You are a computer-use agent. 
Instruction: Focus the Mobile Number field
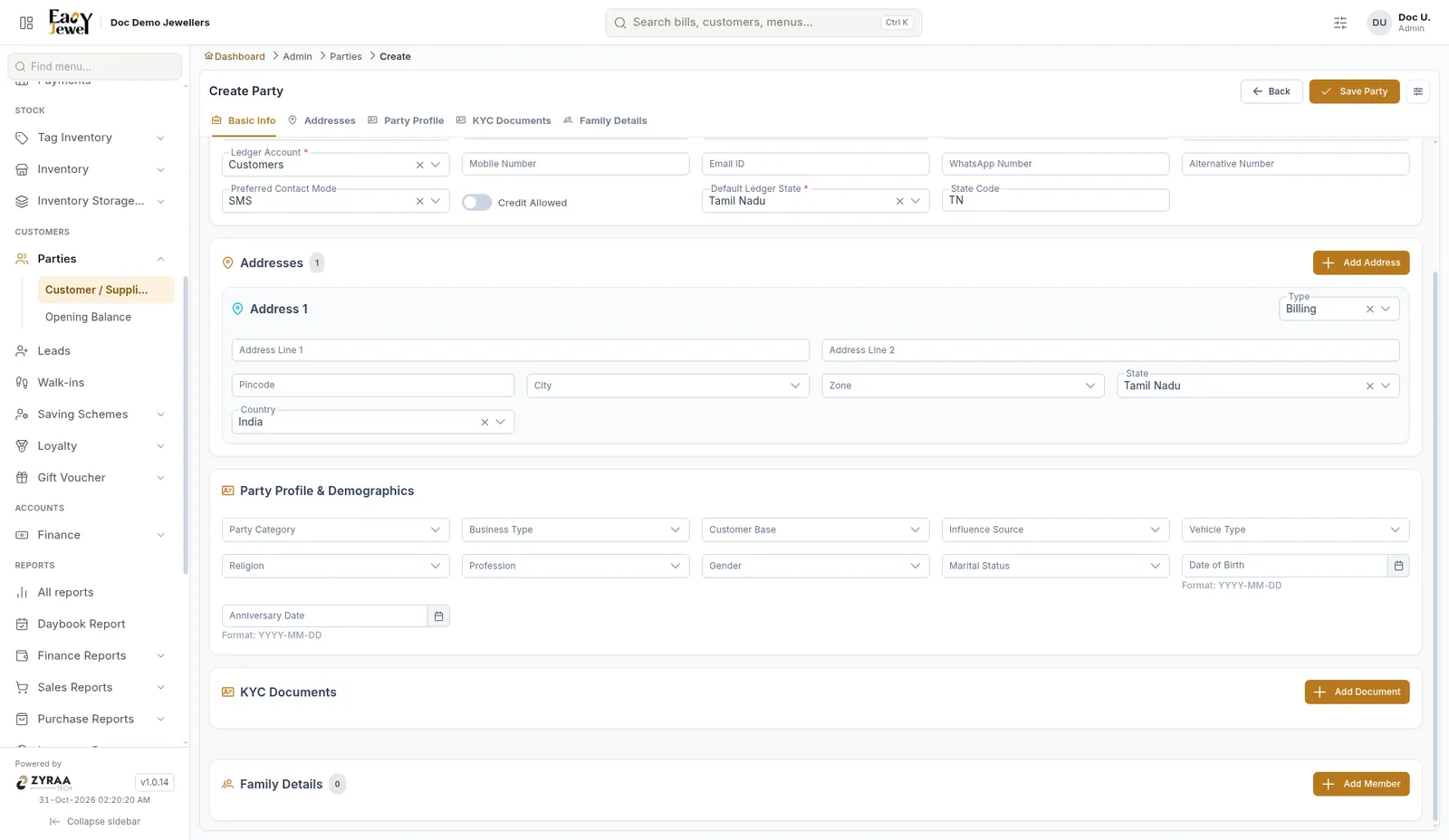coord(575,164)
